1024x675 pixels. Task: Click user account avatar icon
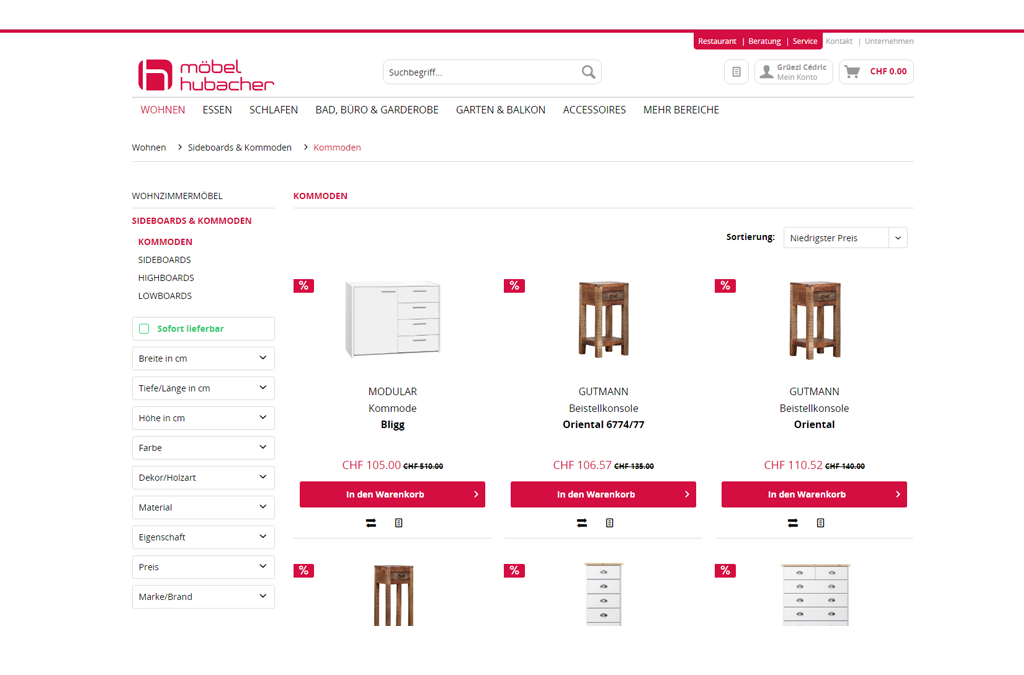[766, 72]
